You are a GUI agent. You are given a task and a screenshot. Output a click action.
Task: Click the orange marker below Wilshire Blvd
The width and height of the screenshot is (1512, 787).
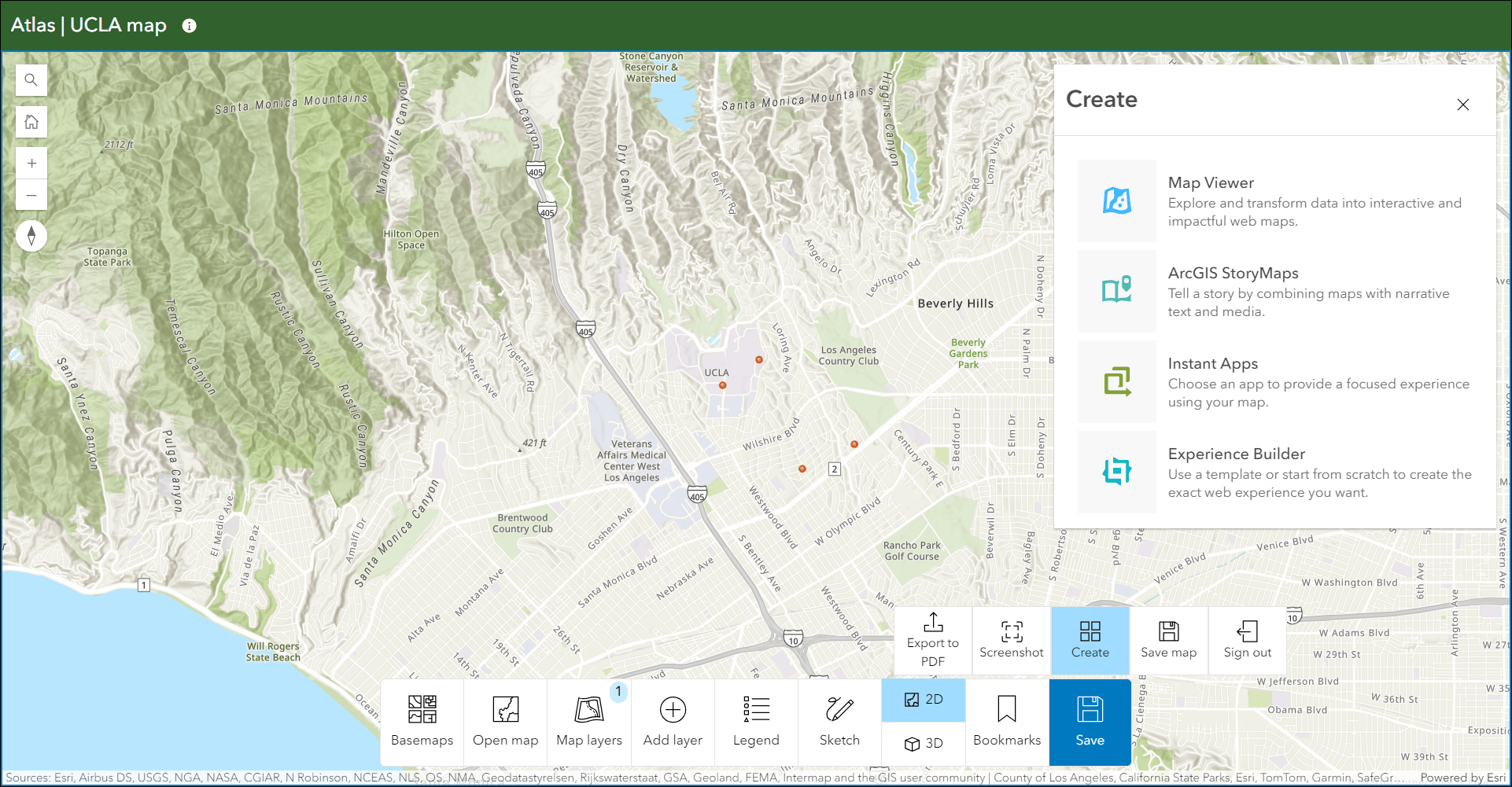coord(802,469)
